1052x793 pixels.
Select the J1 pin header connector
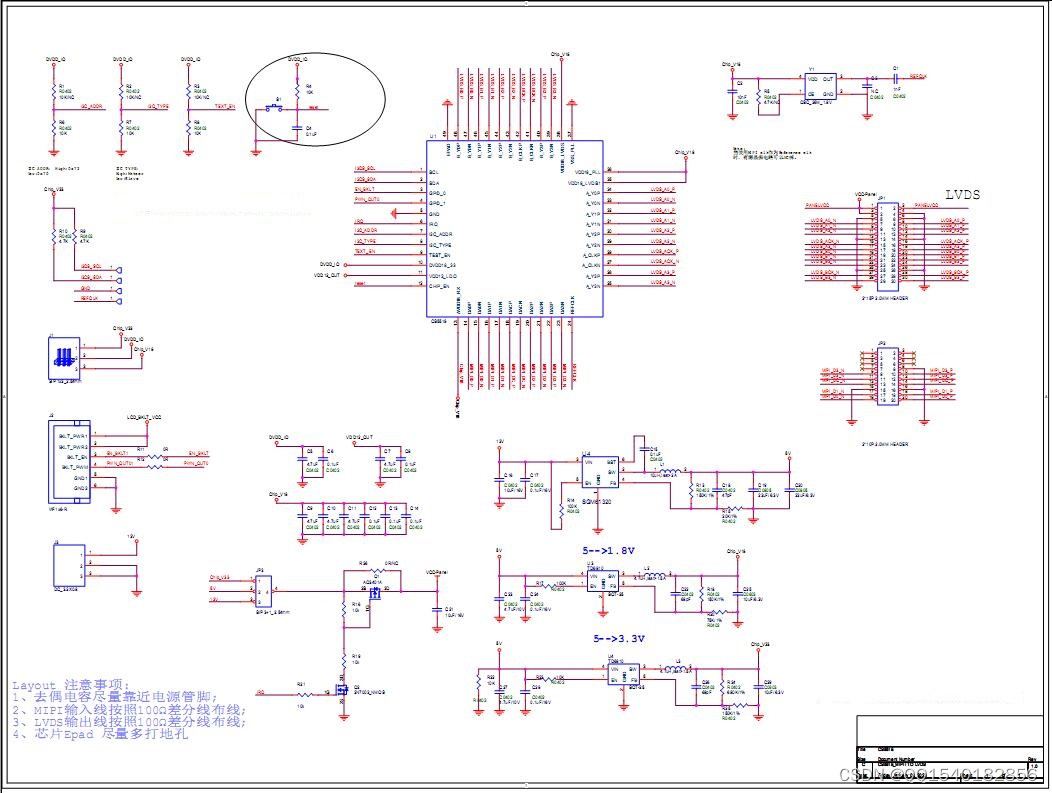(x=64, y=358)
